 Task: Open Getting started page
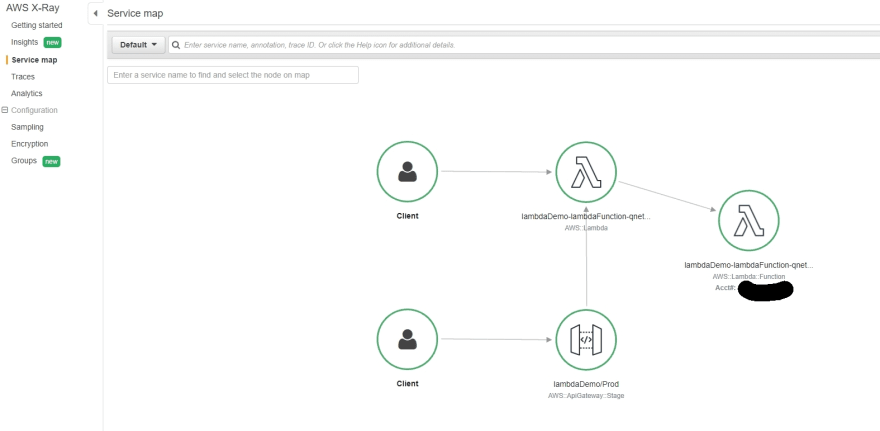(x=36, y=25)
